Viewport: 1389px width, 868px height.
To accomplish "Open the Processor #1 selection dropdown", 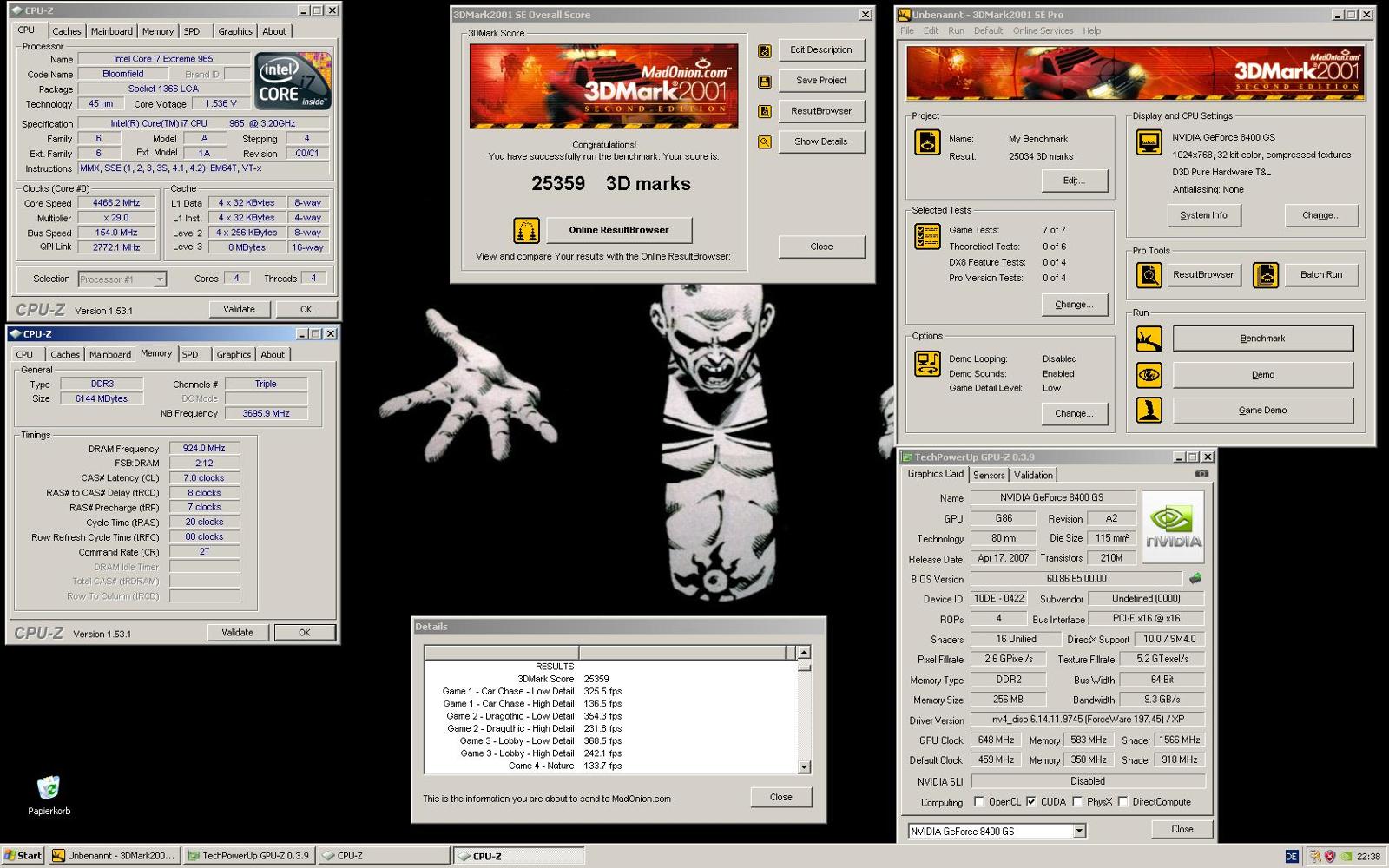I will click(x=160, y=279).
